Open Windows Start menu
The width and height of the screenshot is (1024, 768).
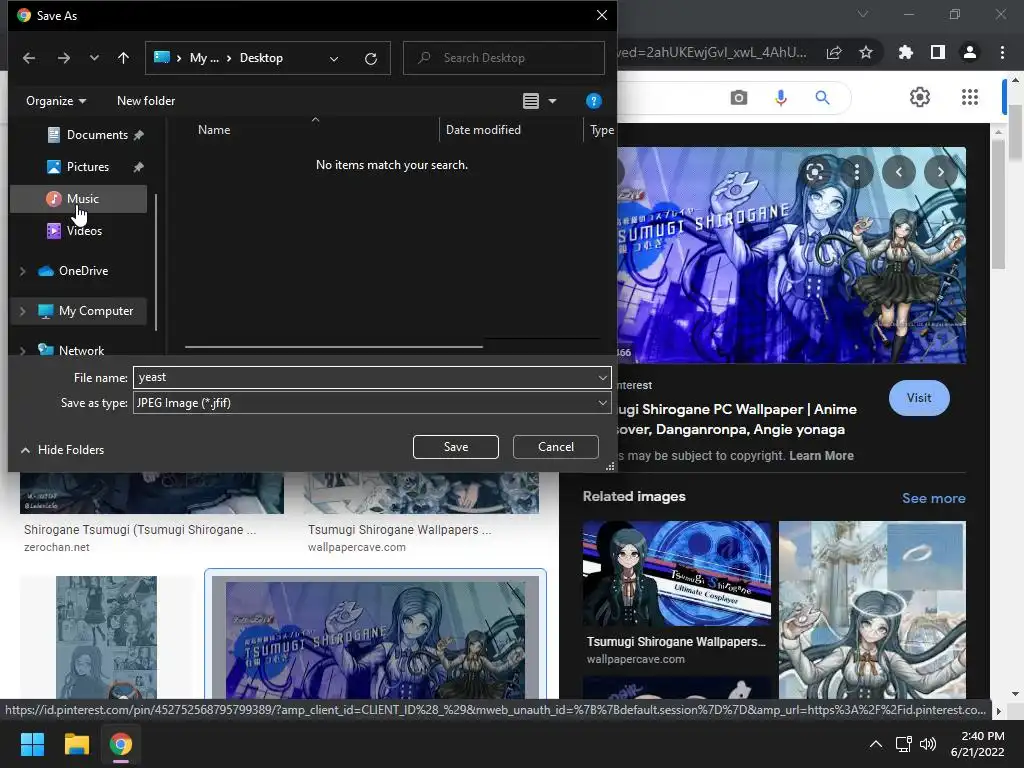[32, 744]
